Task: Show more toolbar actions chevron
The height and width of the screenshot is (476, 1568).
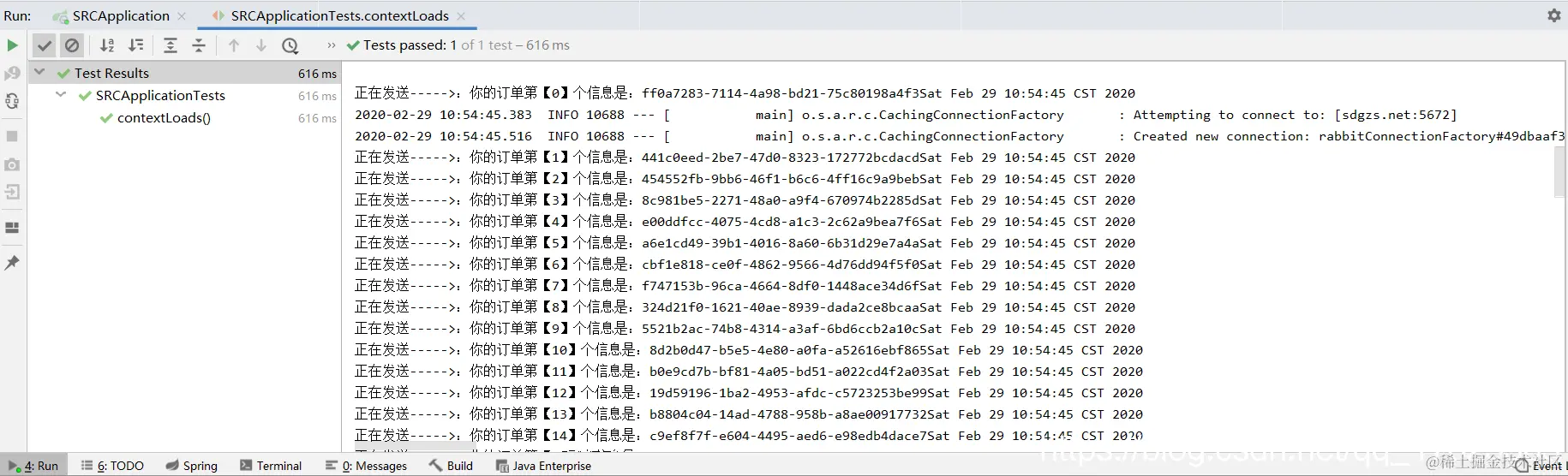Action: [332, 45]
